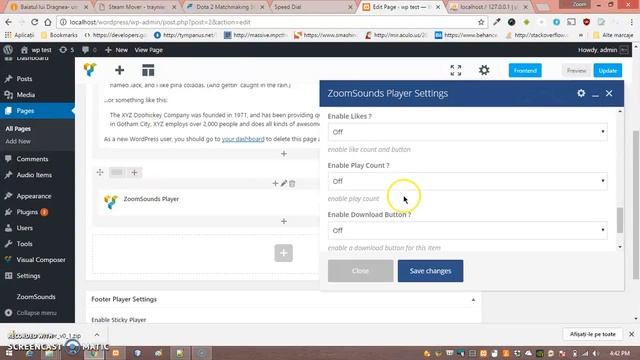Click the large gray add-element plus button
640x360 pixels.
[x=283, y=253]
